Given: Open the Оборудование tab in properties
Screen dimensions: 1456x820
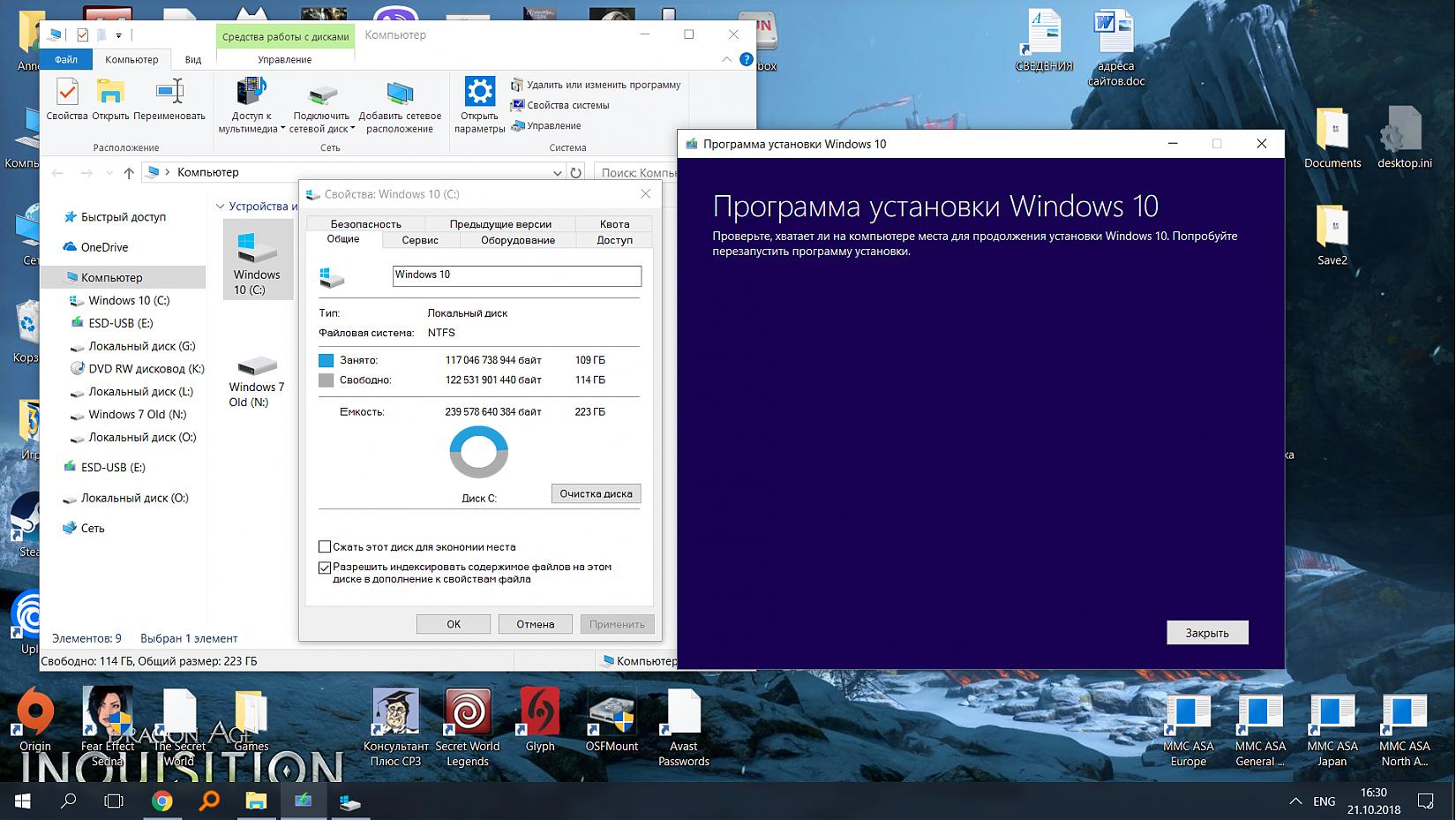Looking at the screenshot, I should [518, 240].
